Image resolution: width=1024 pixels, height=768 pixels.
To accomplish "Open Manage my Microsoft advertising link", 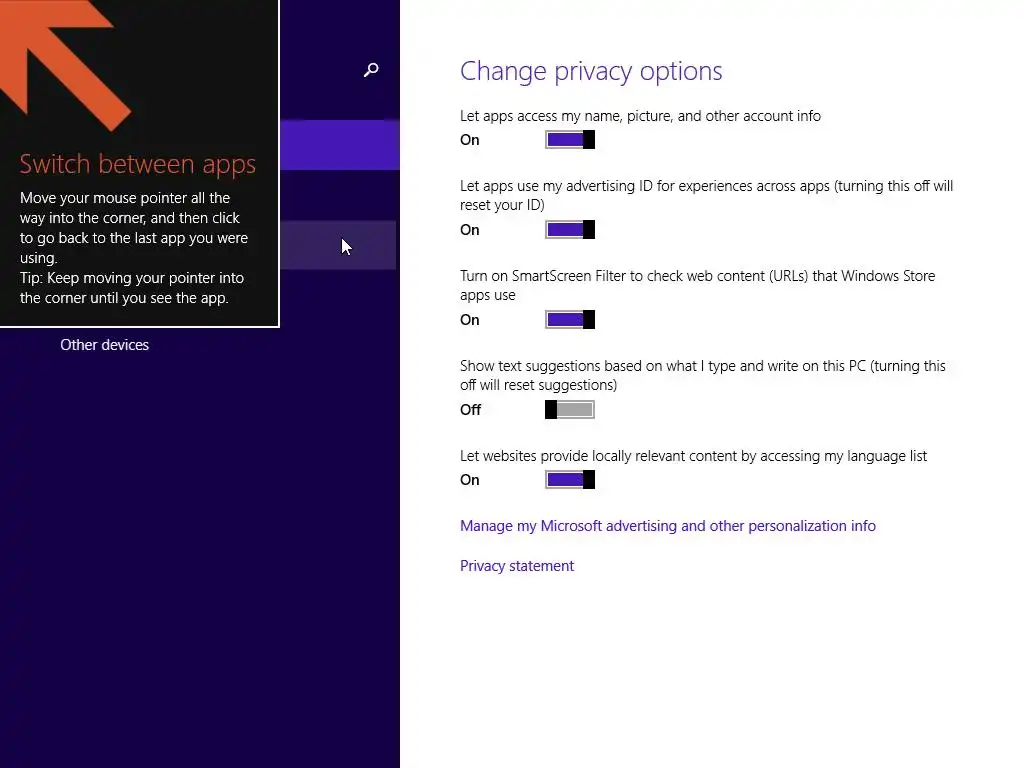I will (667, 526).
